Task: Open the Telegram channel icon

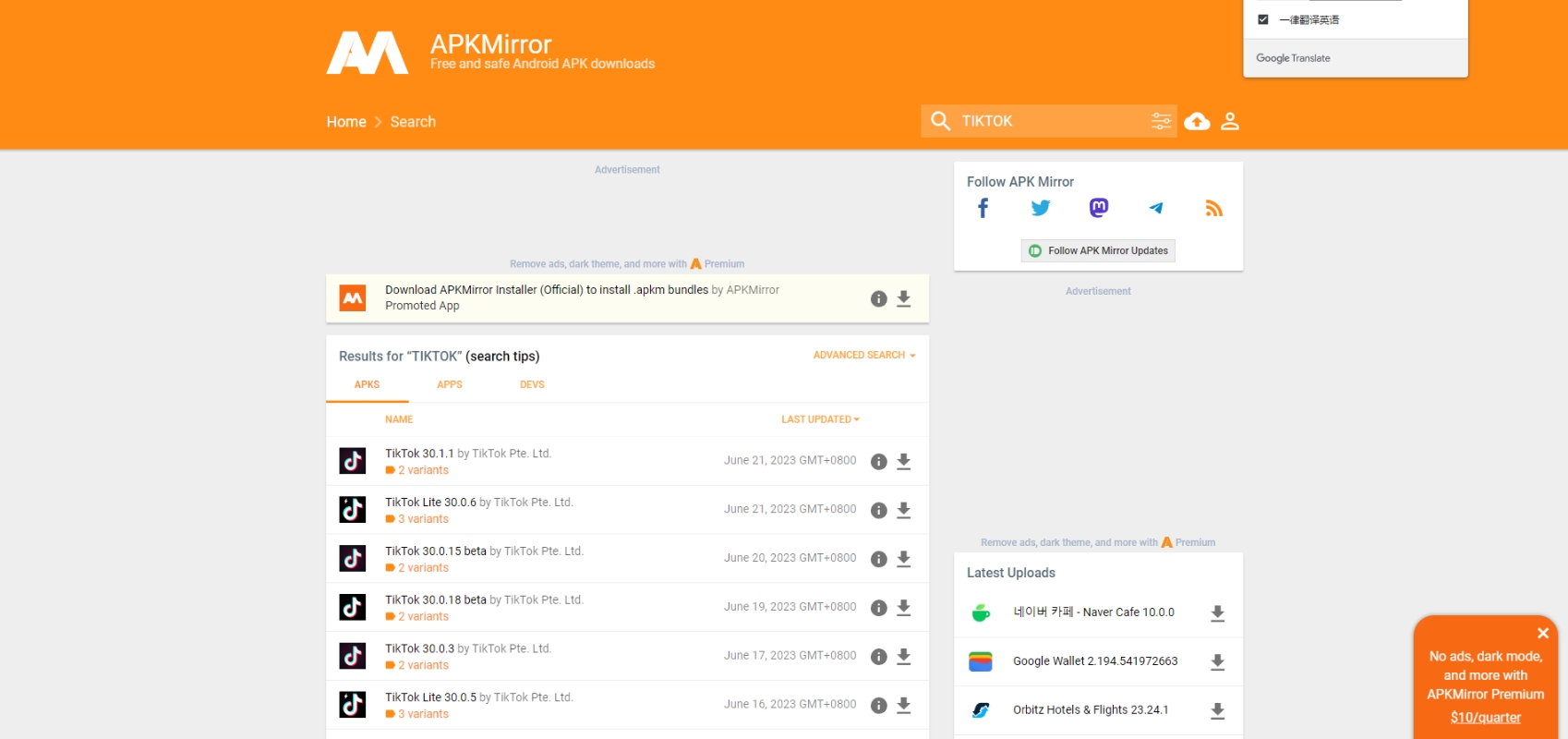Action: tap(1156, 208)
